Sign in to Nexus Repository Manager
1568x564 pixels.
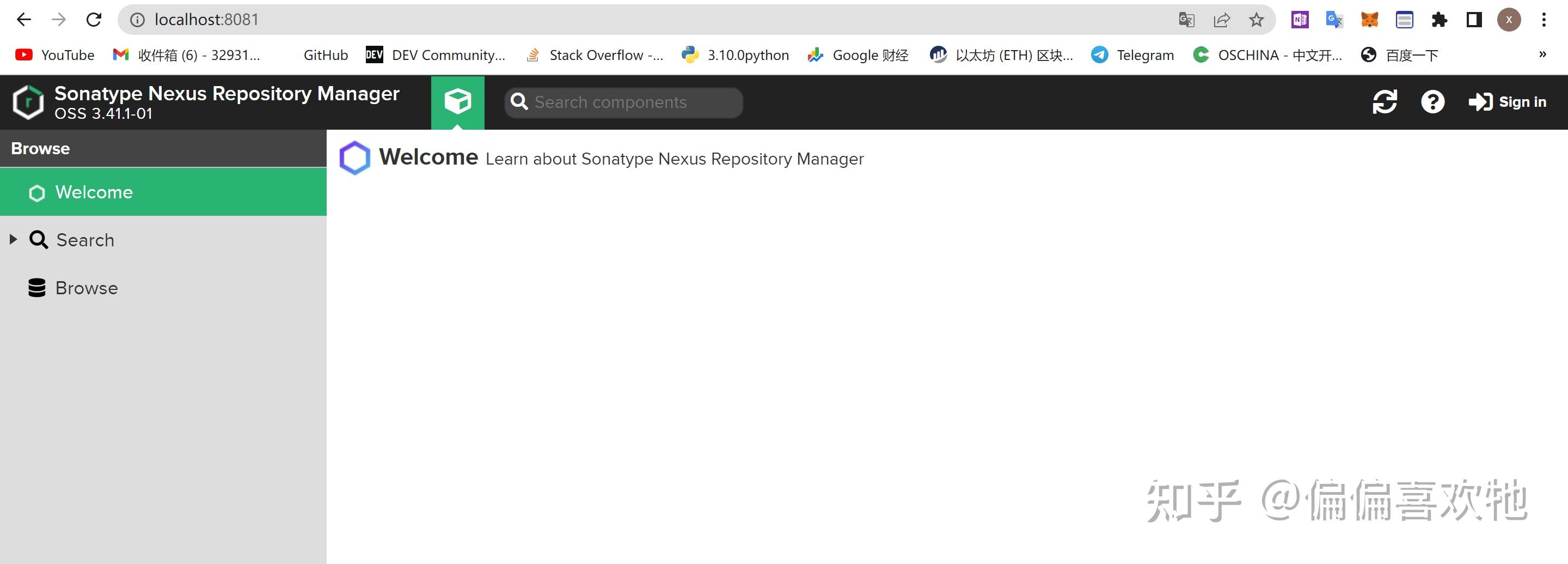(1507, 102)
